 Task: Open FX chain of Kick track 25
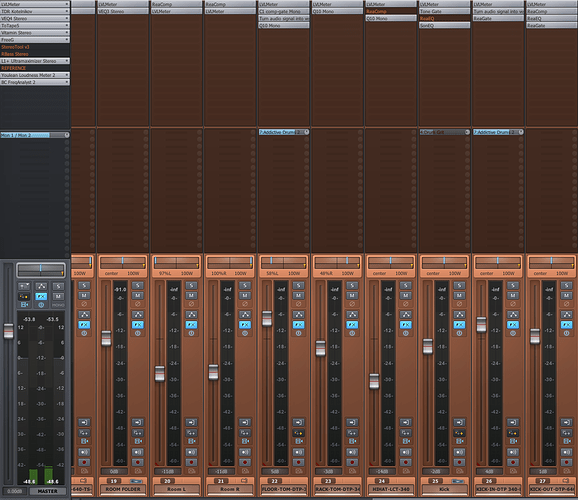tap(459, 324)
